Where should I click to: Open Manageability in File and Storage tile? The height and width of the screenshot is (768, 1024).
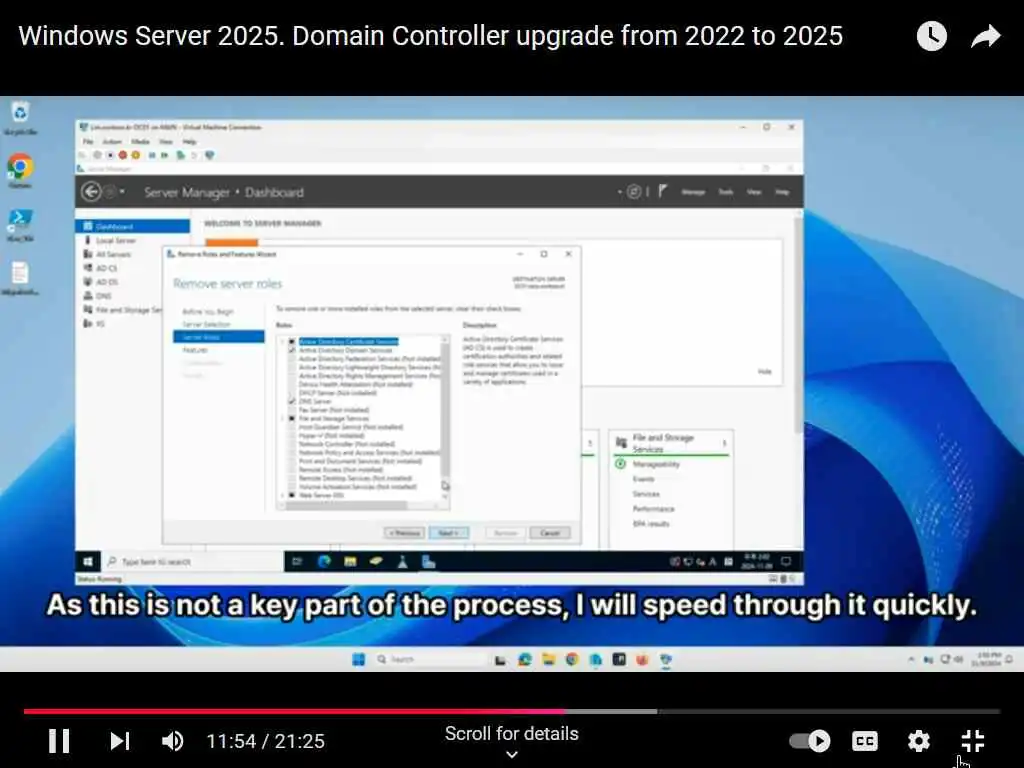tap(656, 464)
